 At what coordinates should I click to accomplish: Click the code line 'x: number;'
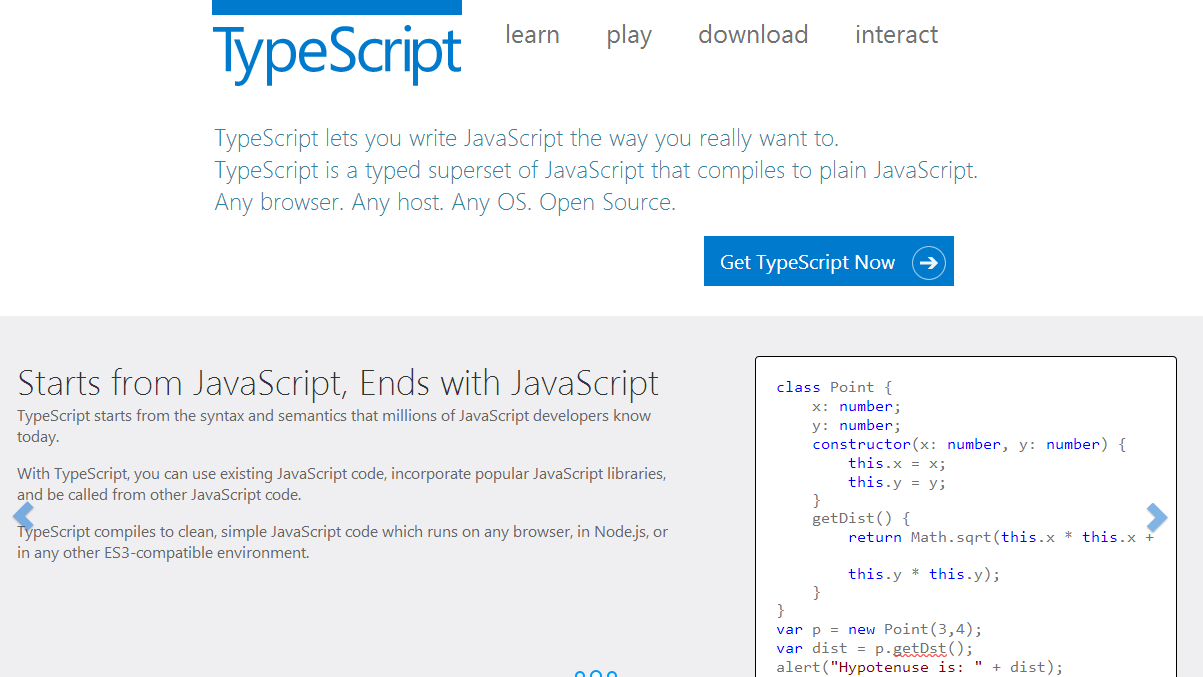(x=856, y=406)
